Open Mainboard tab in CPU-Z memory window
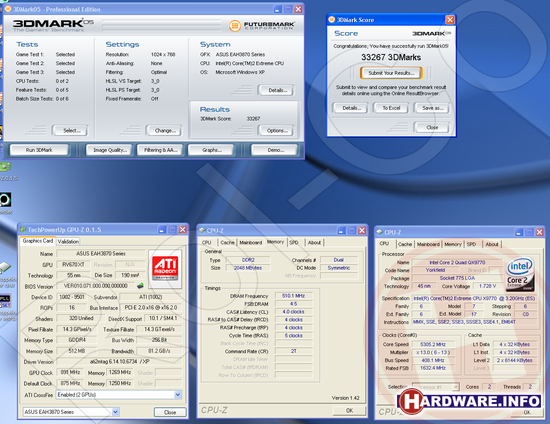 tap(250, 242)
